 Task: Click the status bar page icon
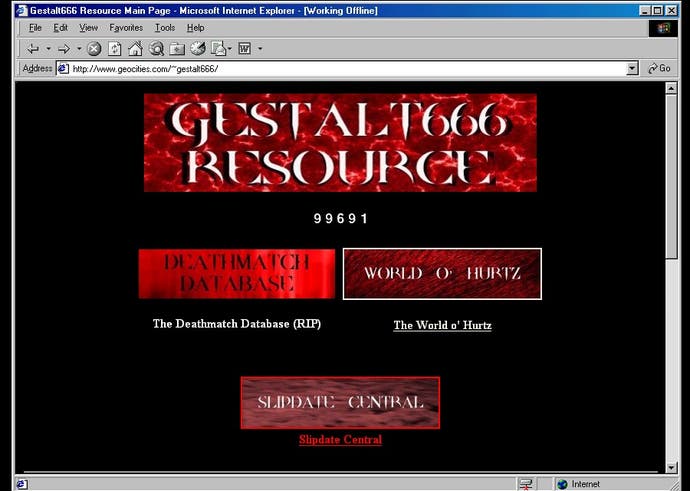point(22,484)
